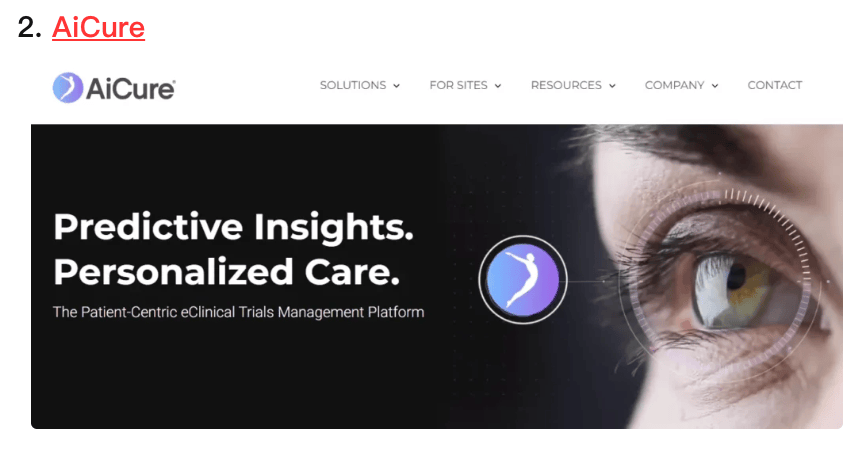This screenshot has height=451, width=868.
Task: Open the AiCure heading link
Action: point(99,27)
